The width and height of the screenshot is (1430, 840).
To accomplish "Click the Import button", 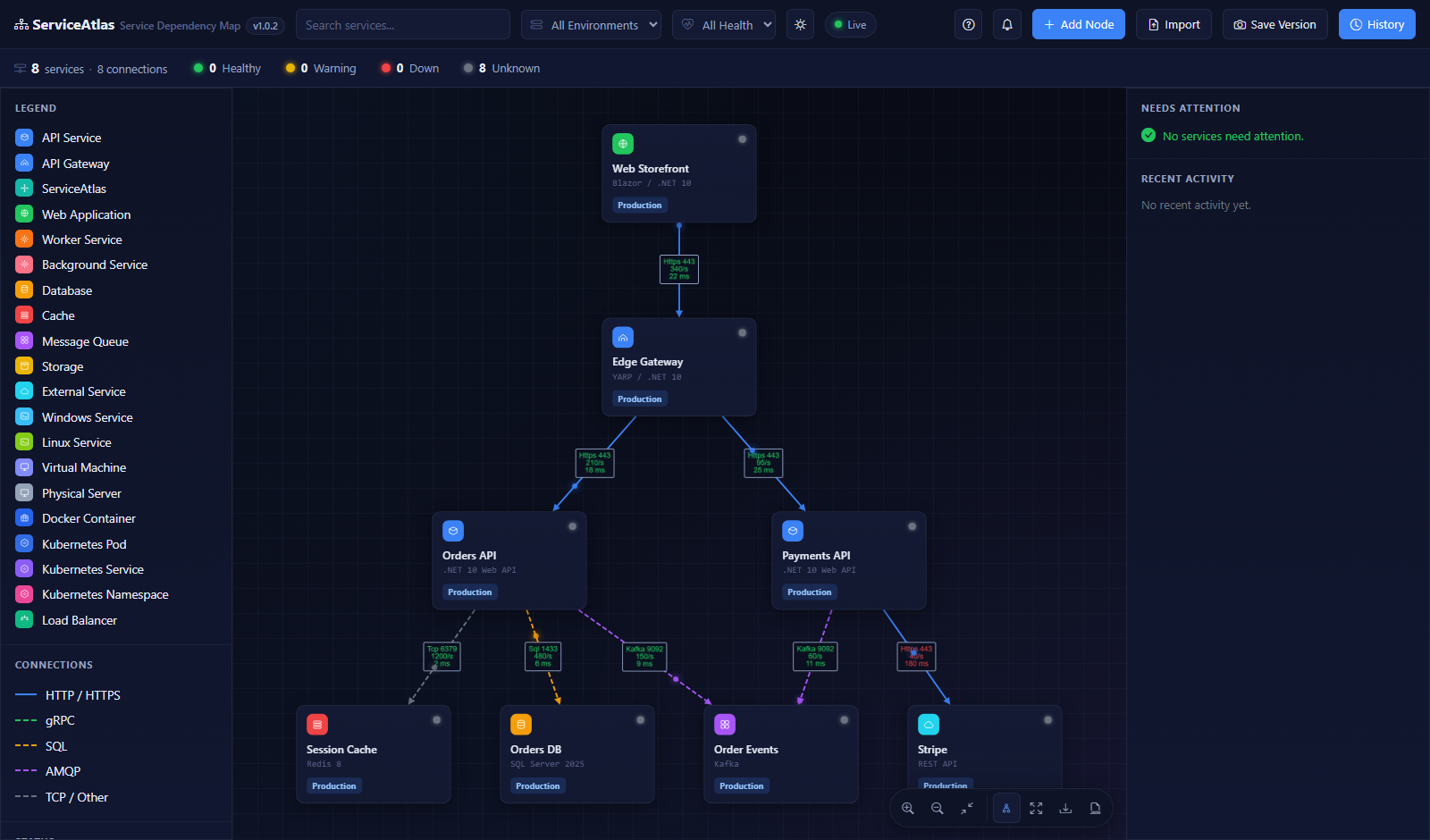I will 1173,25.
